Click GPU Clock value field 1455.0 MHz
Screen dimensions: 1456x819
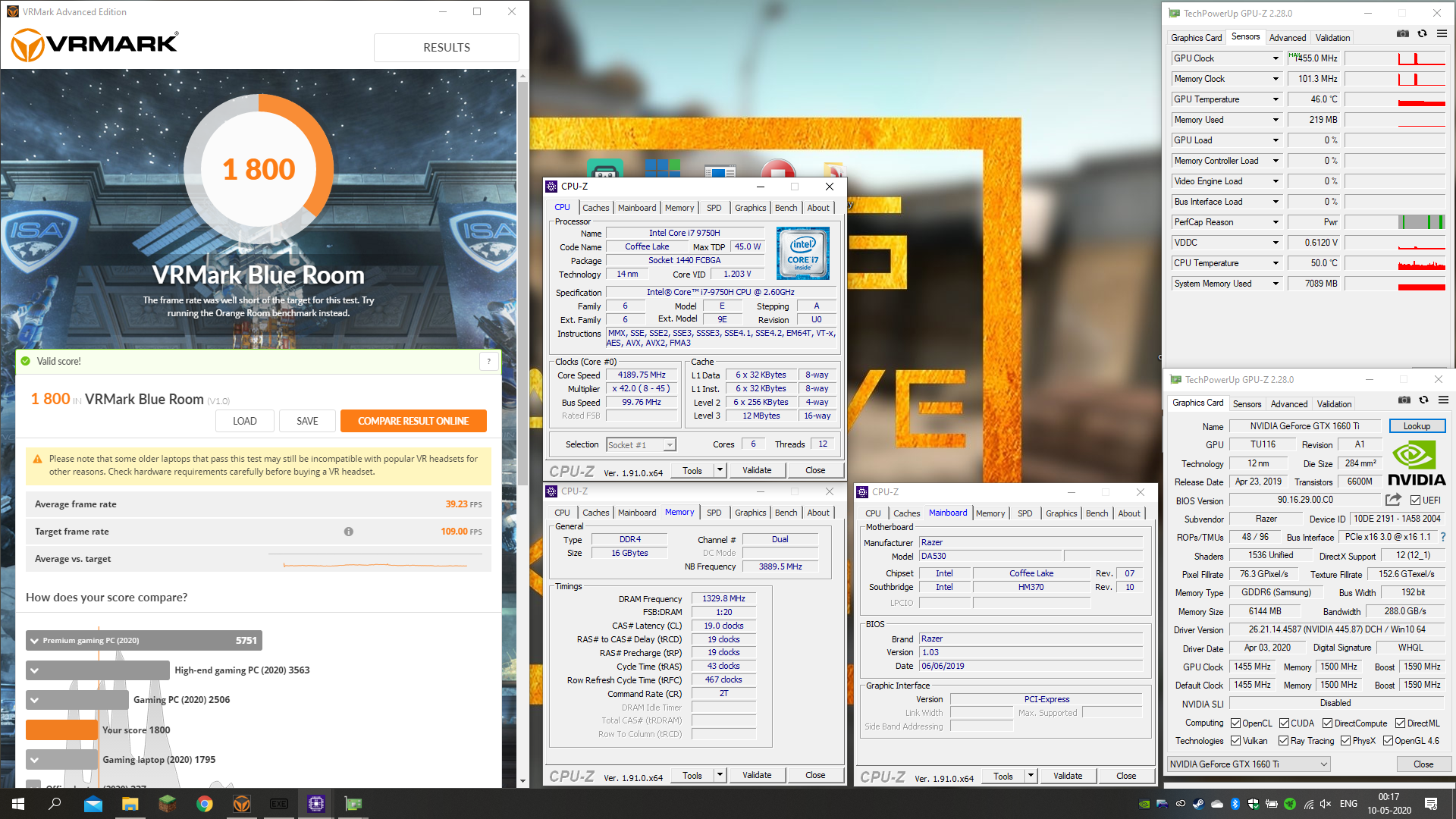1313,58
